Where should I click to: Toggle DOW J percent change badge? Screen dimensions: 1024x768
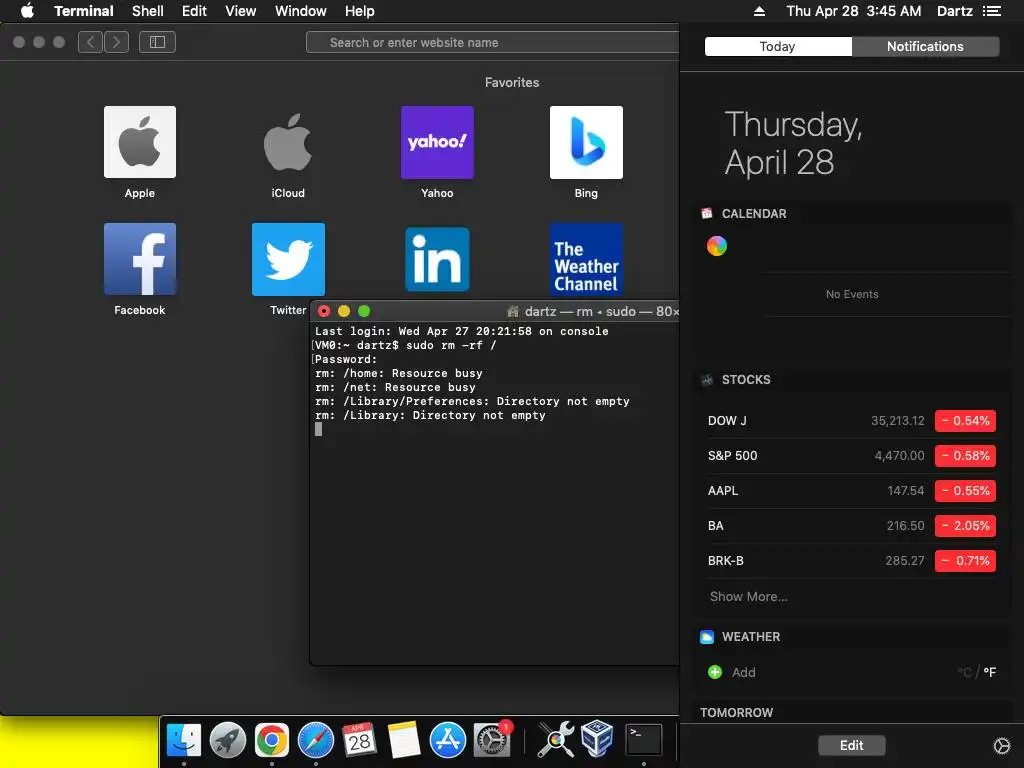click(965, 421)
